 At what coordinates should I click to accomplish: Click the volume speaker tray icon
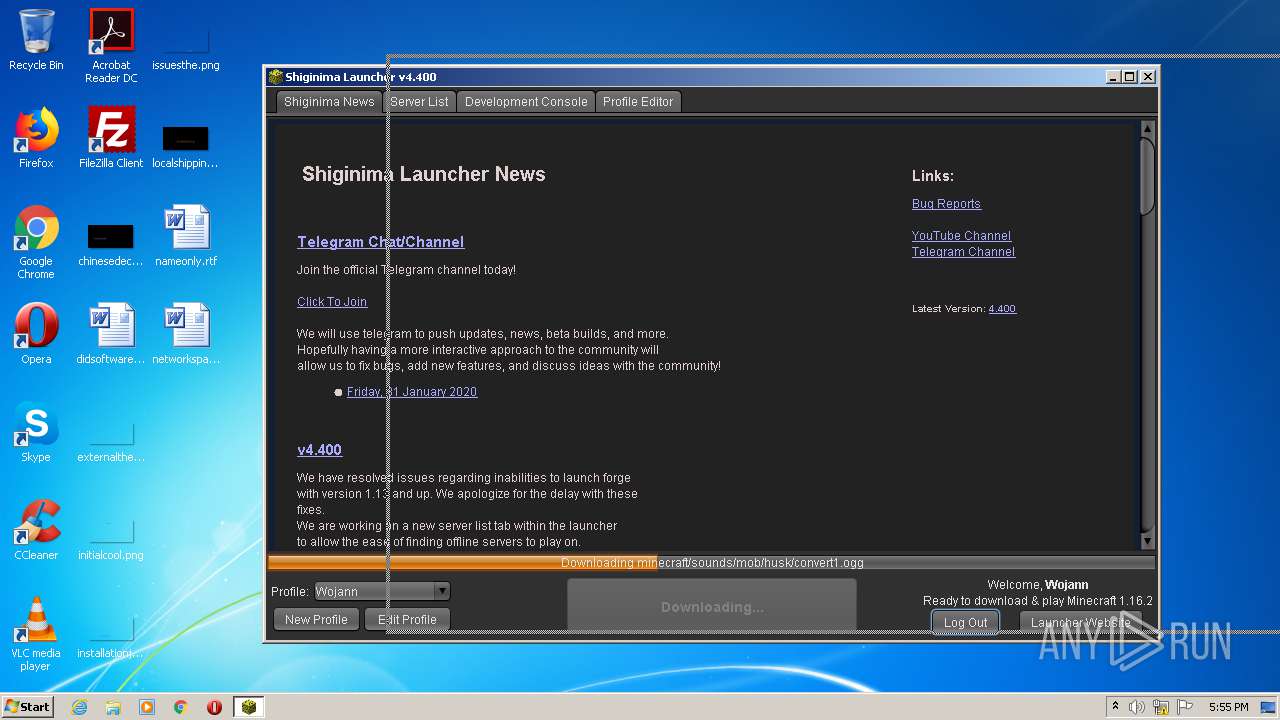[x=1137, y=707]
